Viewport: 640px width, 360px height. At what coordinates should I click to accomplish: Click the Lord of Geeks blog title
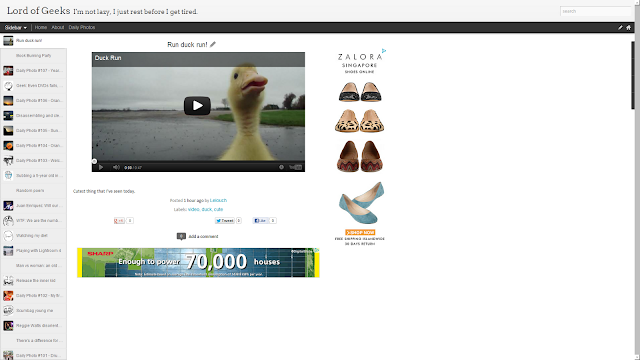coord(38,11)
